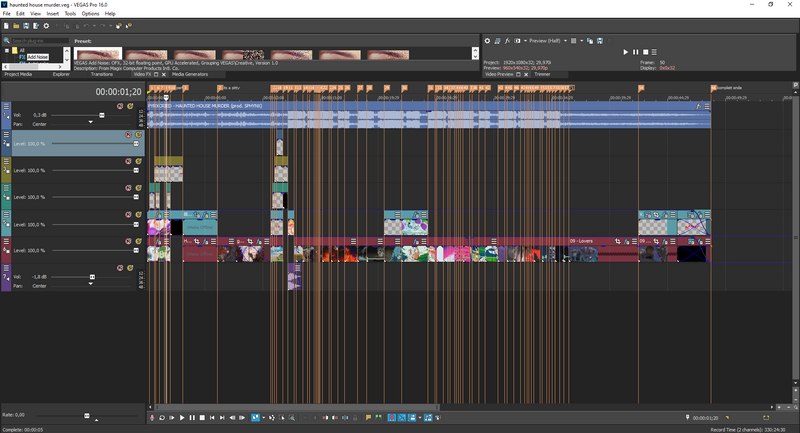Expand the All plug-ins tree folder

click(x=6, y=49)
